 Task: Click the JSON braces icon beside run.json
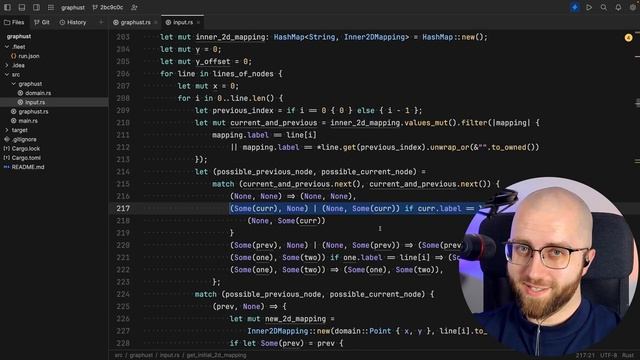click(x=13, y=56)
